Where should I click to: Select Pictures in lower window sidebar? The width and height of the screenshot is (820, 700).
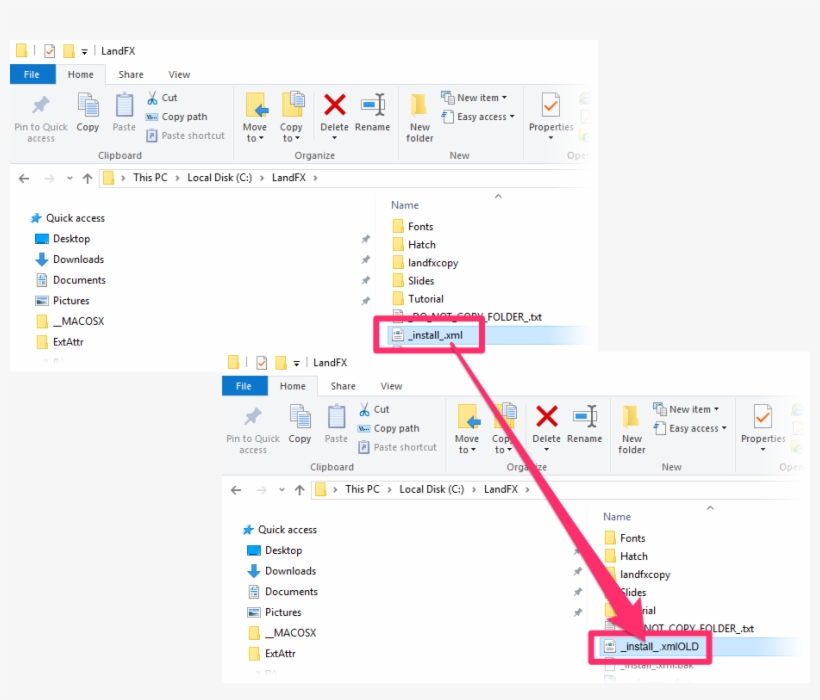275,612
